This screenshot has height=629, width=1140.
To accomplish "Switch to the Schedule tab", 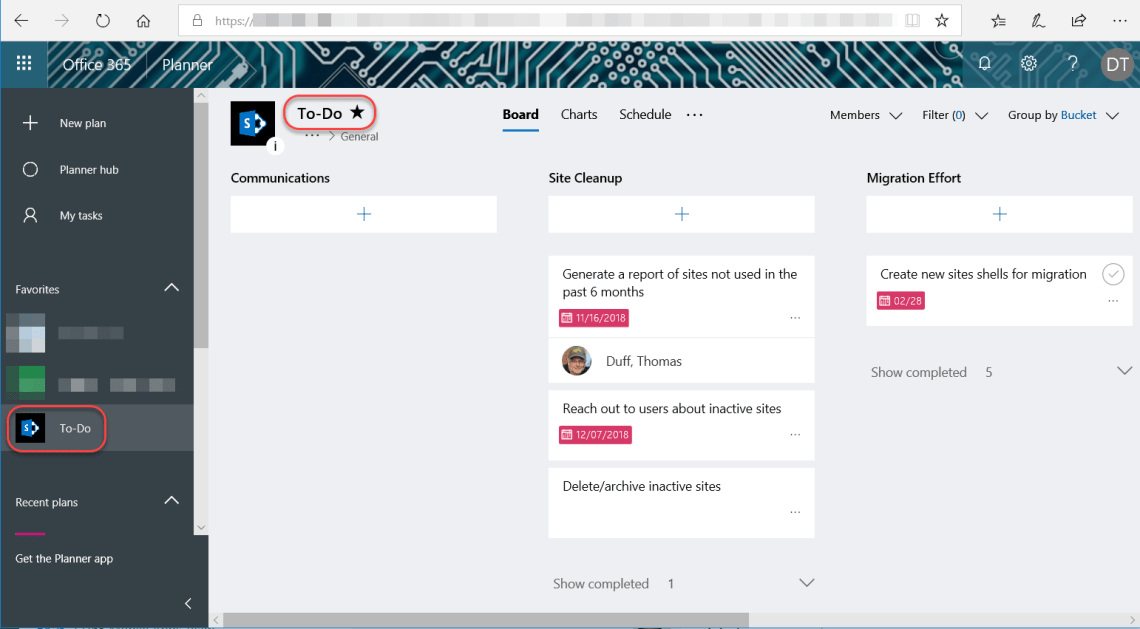I will [x=645, y=114].
